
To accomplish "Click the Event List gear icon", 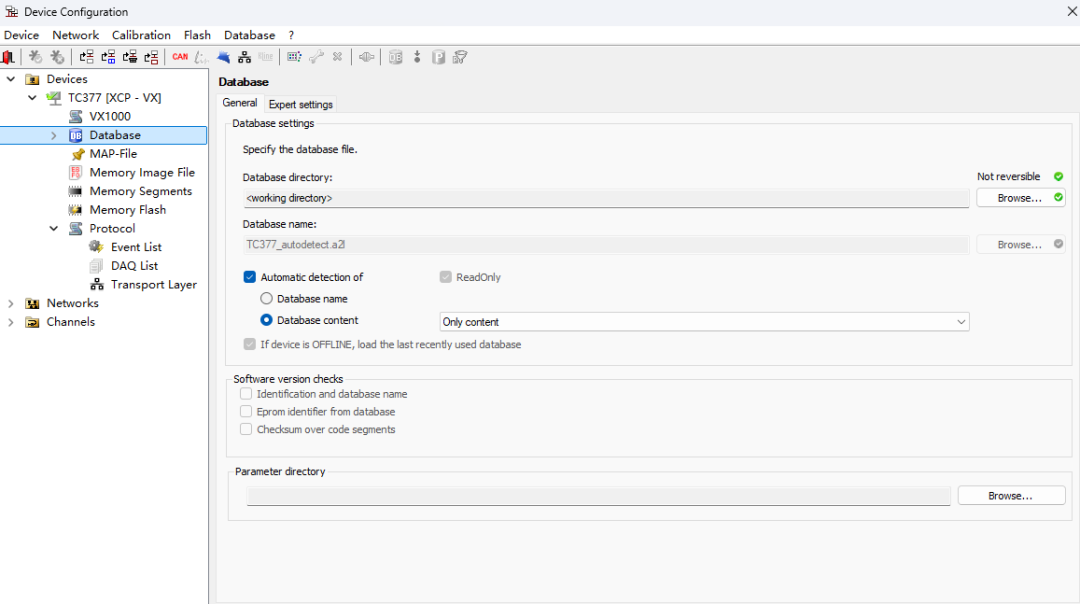I will [x=96, y=247].
